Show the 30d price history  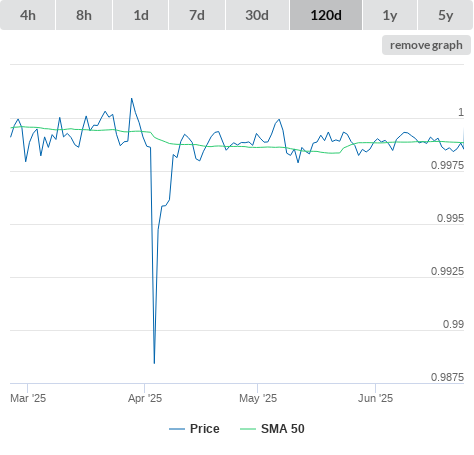point(257,15)
